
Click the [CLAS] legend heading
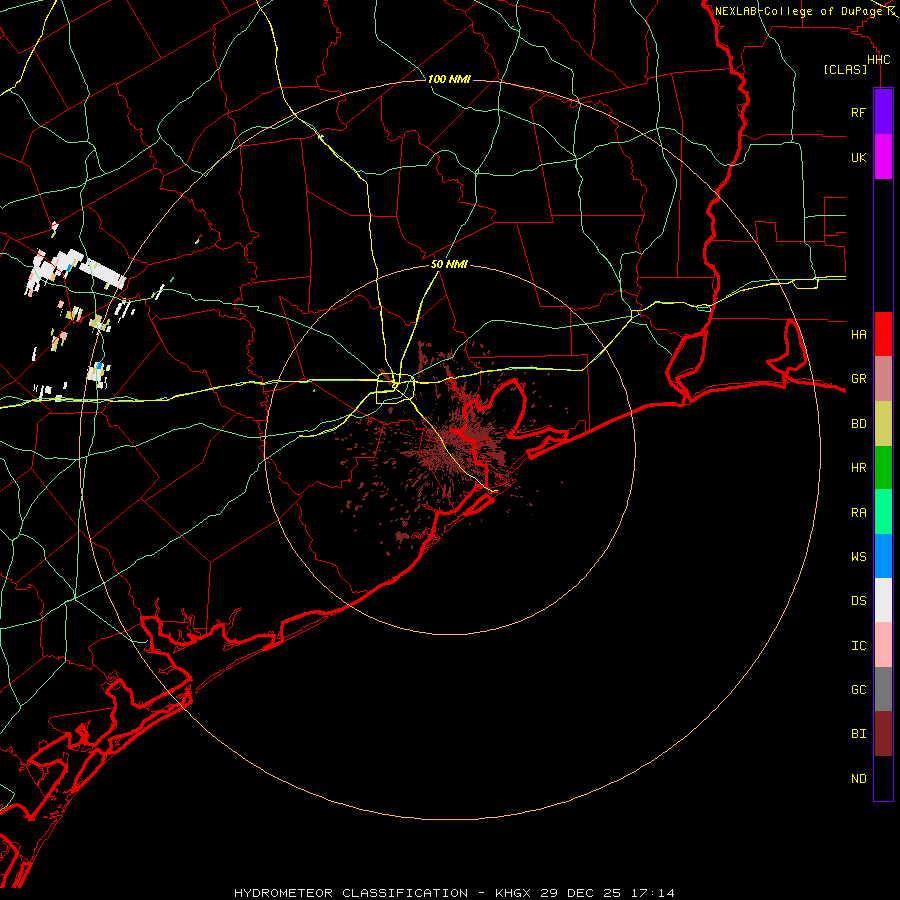pos(845,70)
